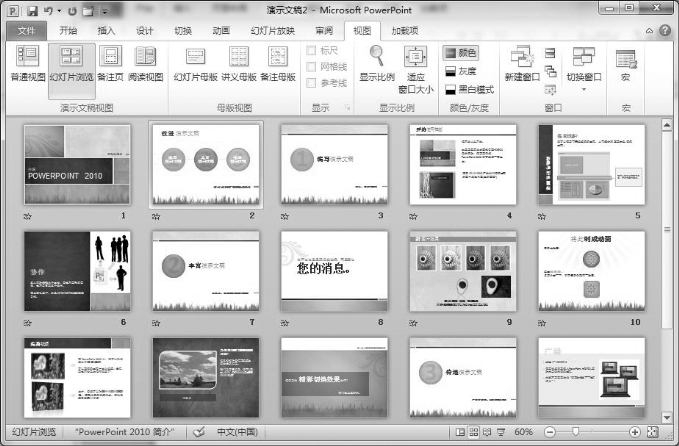
Task: Open Notes Master (备注母版)
Action: 278,63
